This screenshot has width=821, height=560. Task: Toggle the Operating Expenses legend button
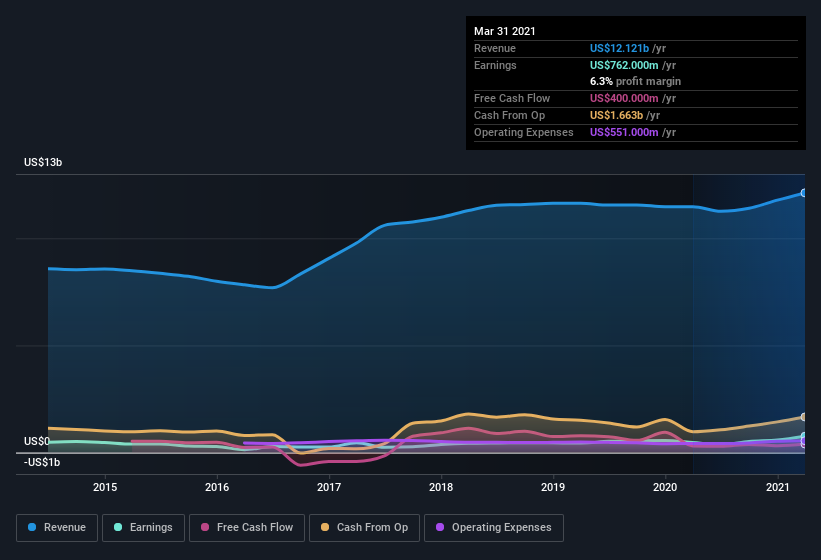494,528
